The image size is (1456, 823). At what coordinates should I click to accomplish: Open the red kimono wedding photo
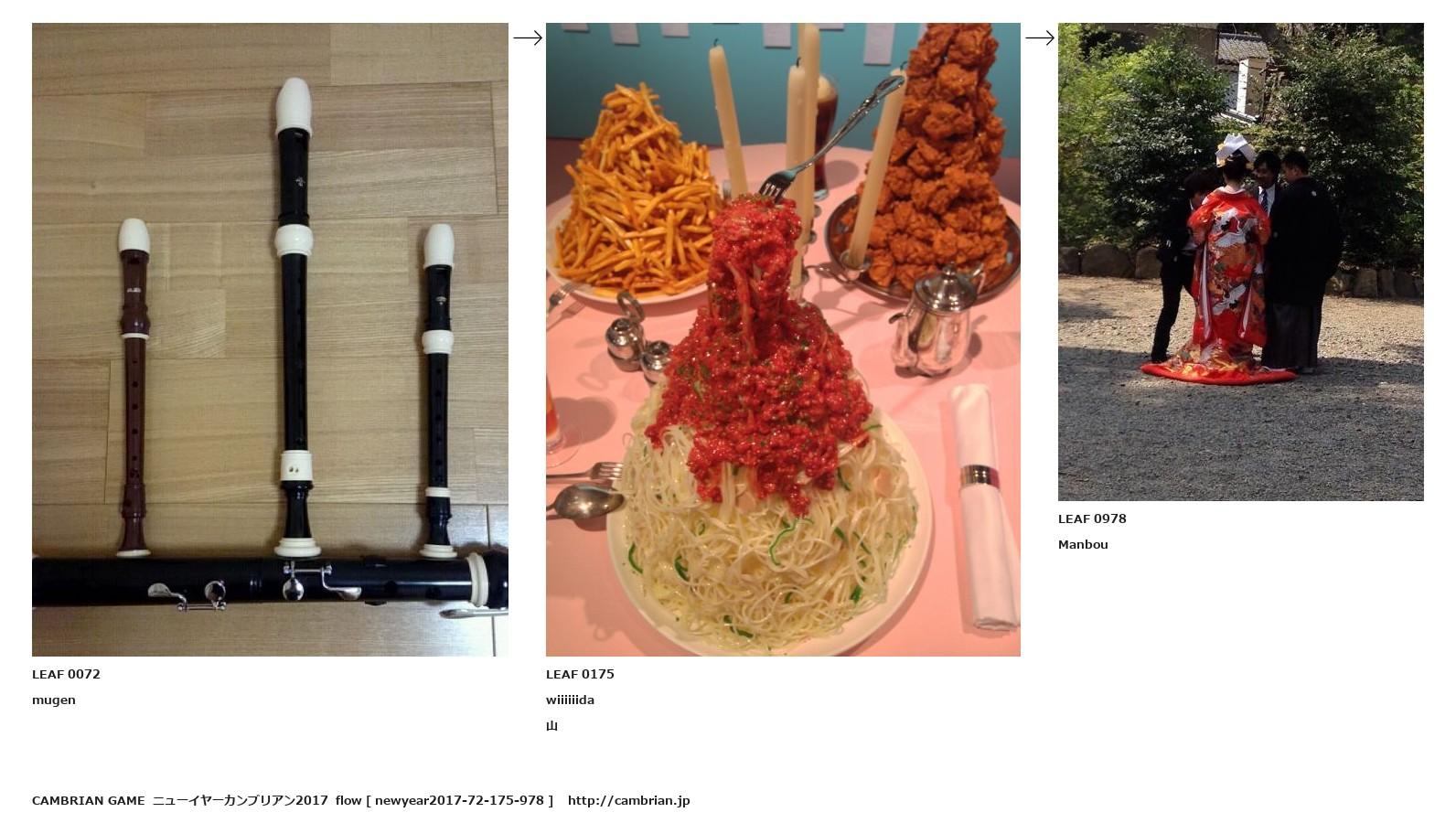click(x=1240, y=262)
